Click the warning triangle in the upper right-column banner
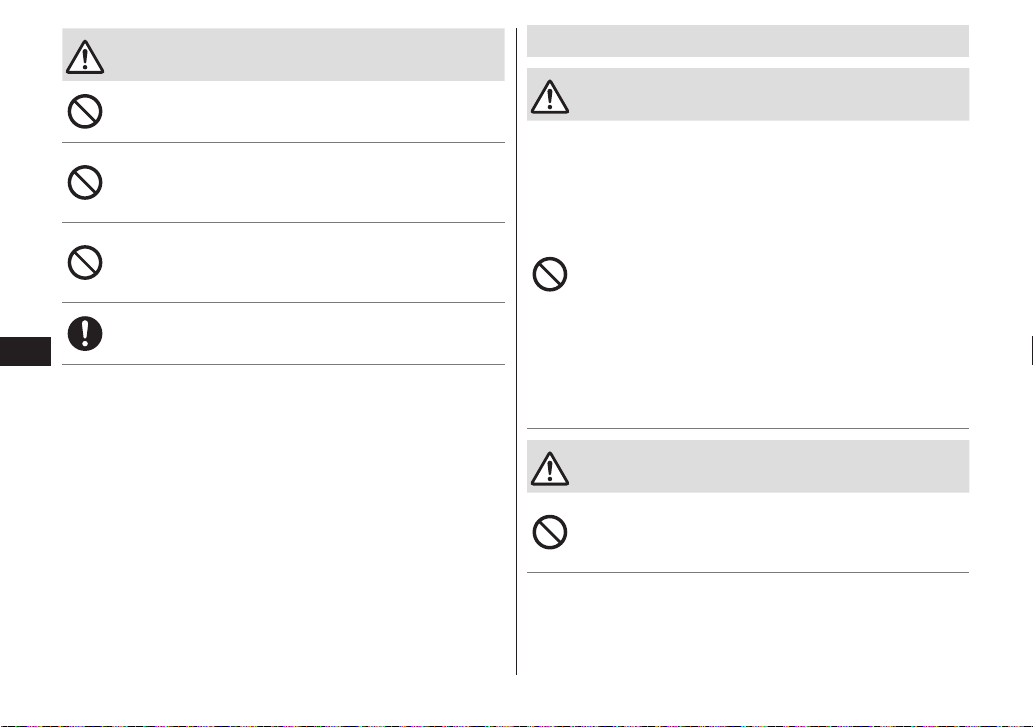 click(x=550, y=97)
